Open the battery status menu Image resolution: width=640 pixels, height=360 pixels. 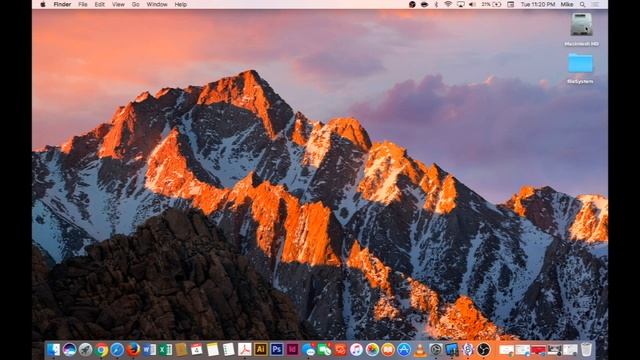click(491, 4)
